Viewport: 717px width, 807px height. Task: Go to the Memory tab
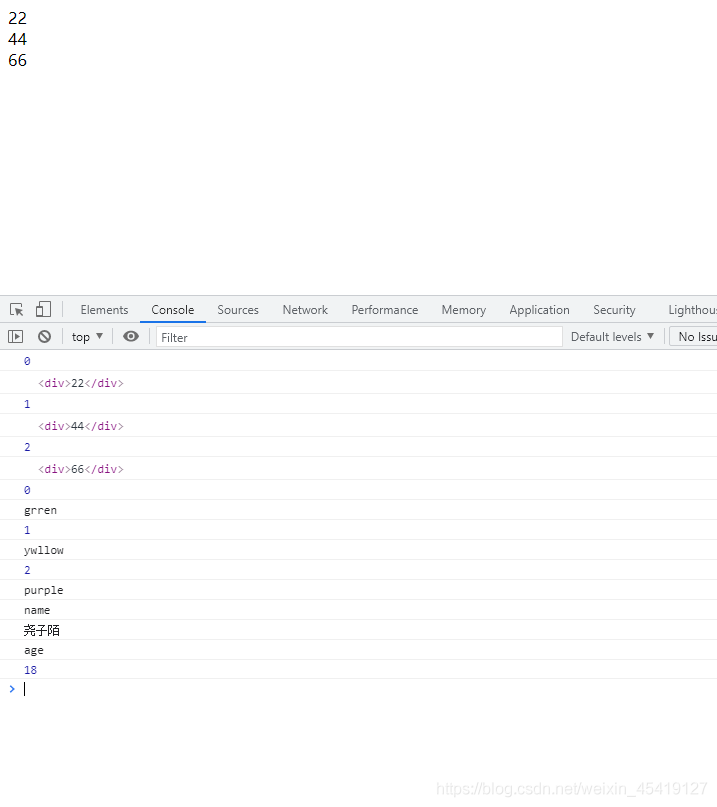[463, 310]
